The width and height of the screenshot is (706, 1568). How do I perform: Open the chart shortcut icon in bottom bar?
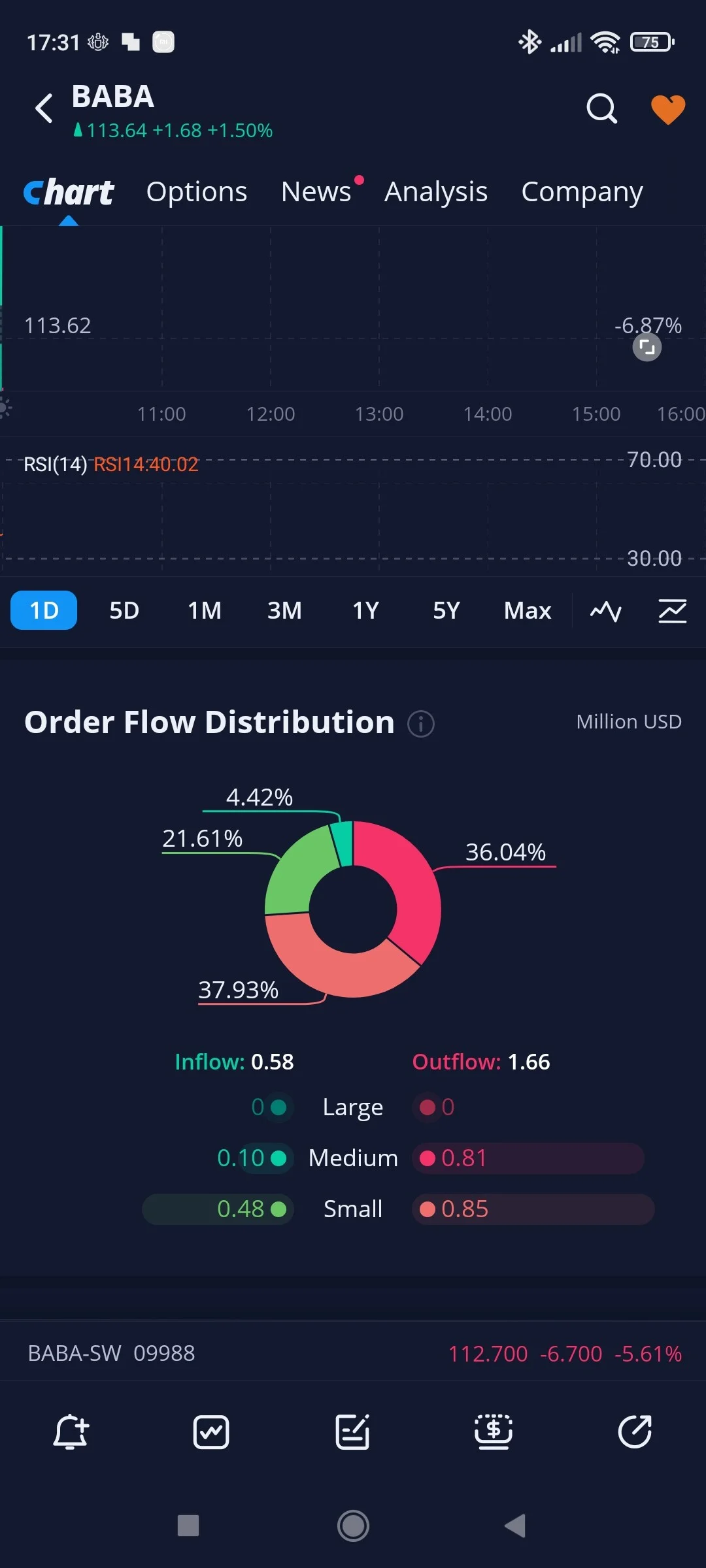point(211,1432)
